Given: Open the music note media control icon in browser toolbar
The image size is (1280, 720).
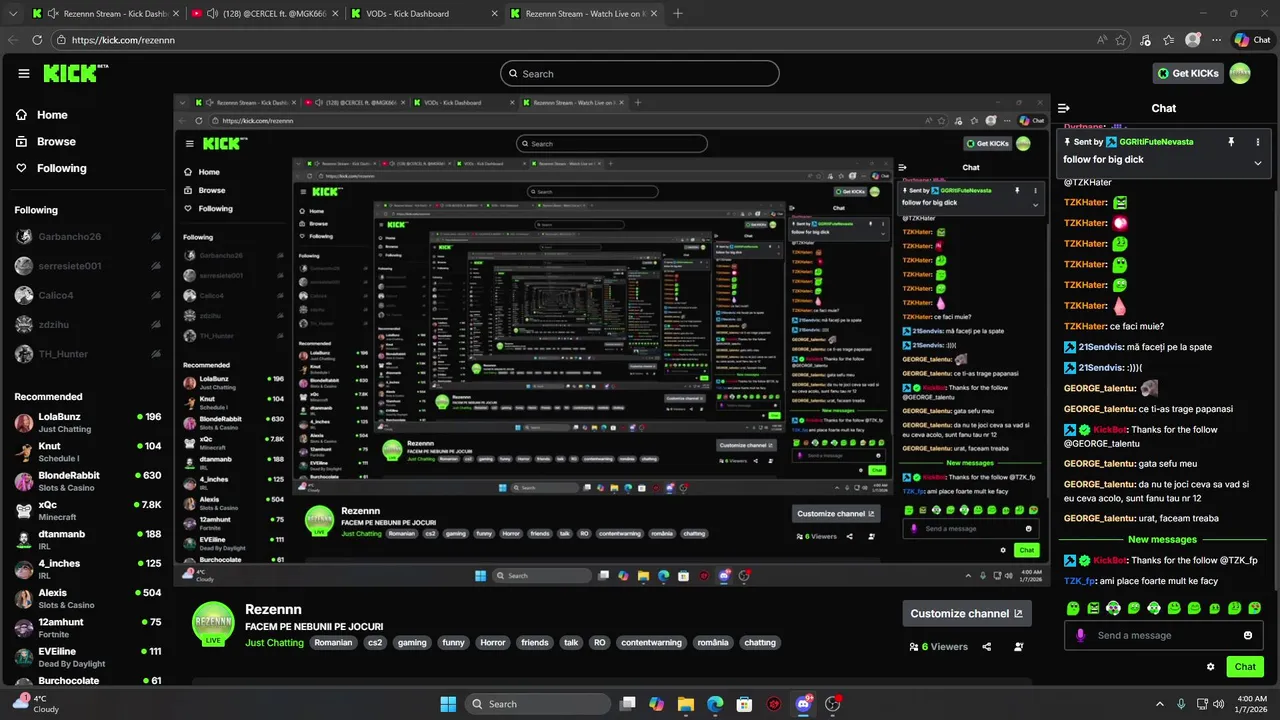Looking at the screenshot, I should [1146, 40].
